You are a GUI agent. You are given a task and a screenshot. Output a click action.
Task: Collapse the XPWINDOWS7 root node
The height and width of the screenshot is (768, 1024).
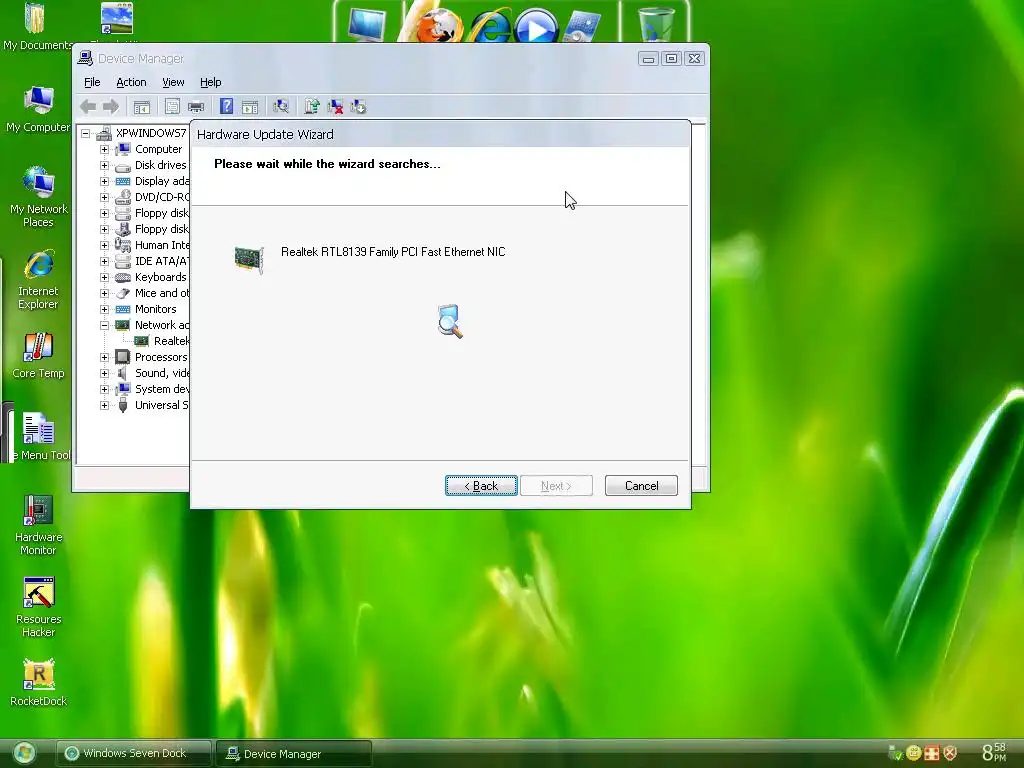coord(86,133)
